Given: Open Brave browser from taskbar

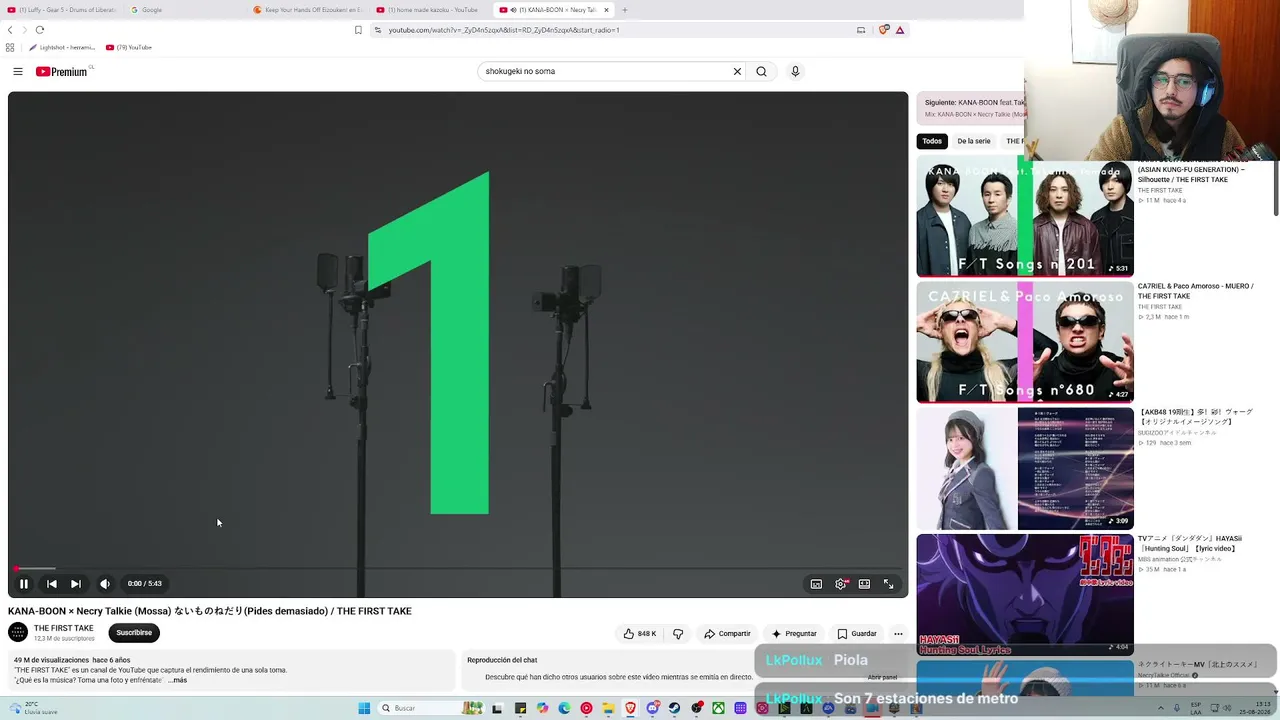Looking at the screenshot, I should pos(631,709).
